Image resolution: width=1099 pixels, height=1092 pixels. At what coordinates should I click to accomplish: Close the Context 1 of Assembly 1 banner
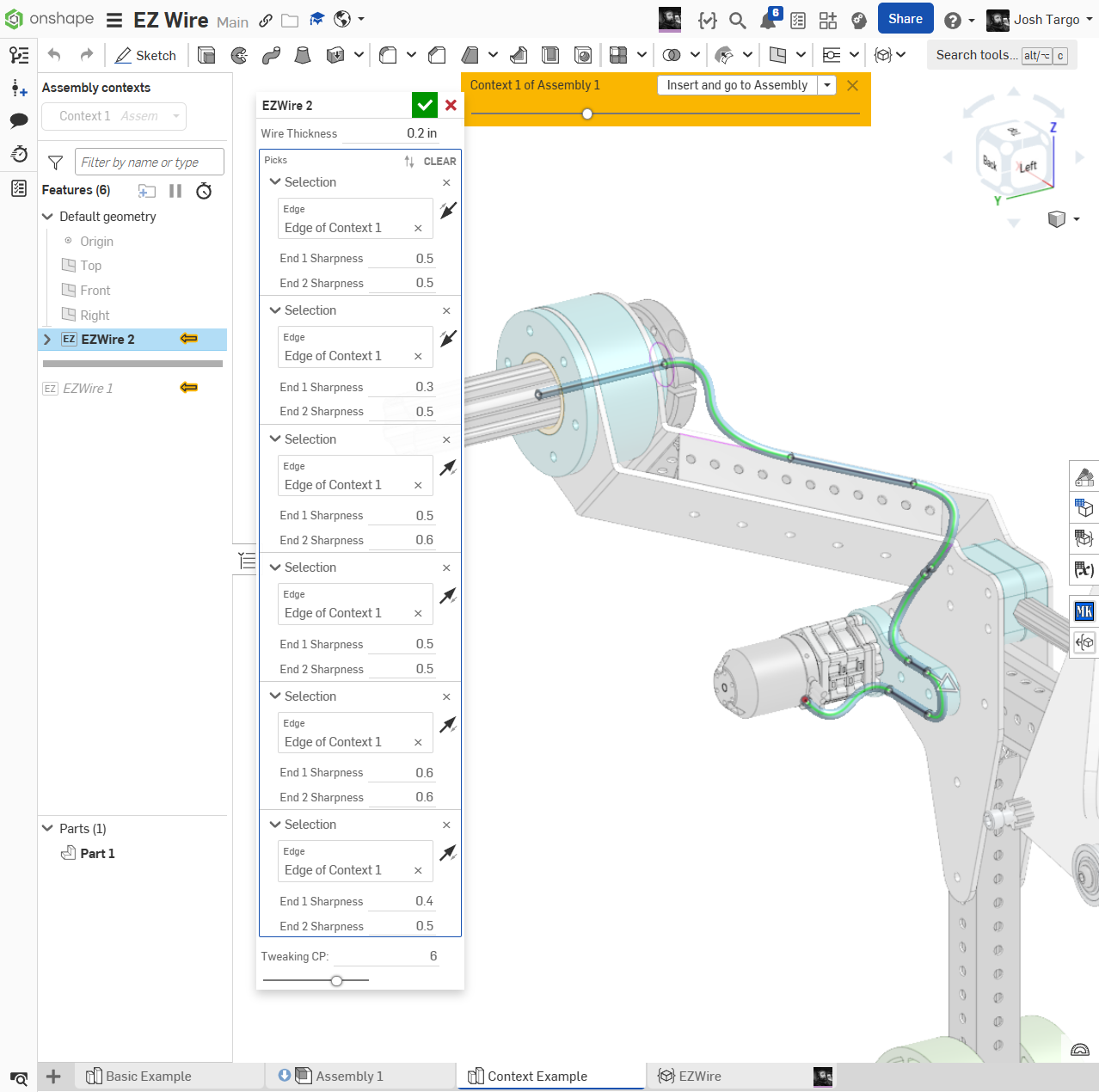click(852, 85)
